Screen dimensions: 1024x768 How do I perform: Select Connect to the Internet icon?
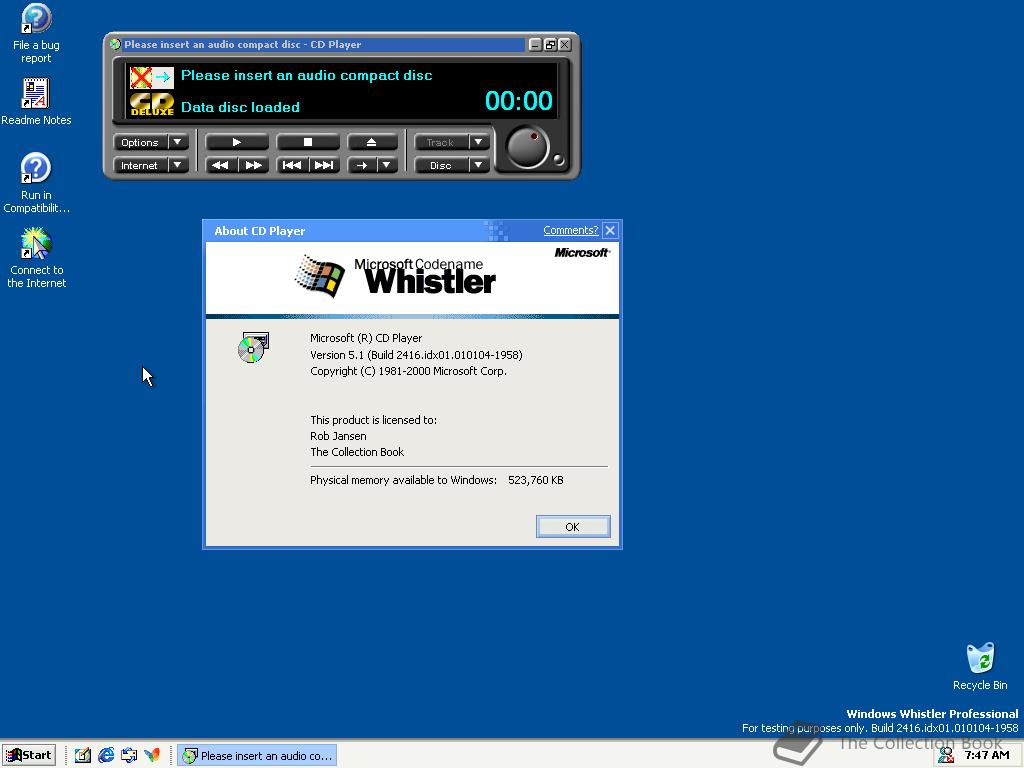coord(36,259)
